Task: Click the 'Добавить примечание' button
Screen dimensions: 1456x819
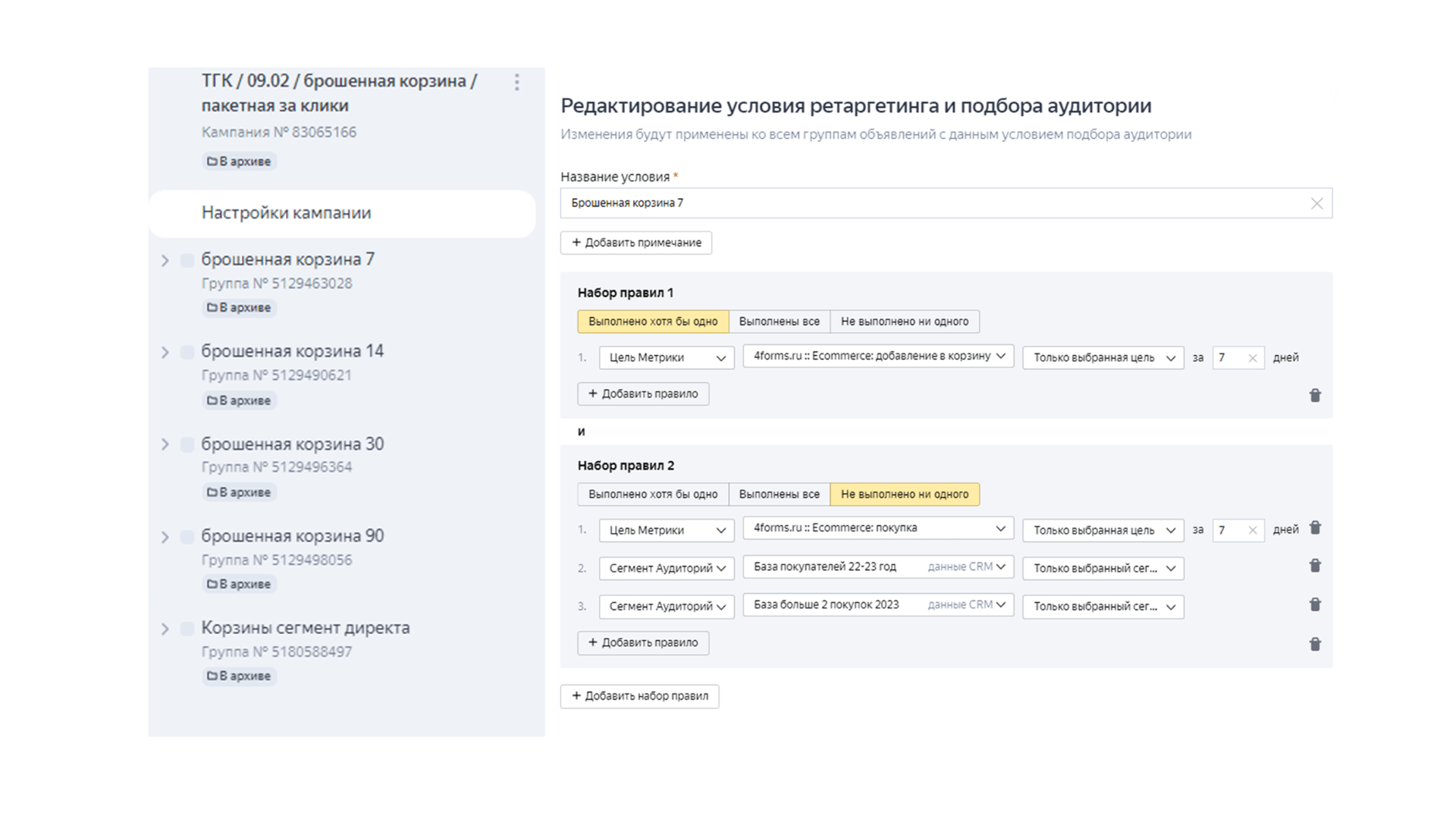Action: pos(635,243)
